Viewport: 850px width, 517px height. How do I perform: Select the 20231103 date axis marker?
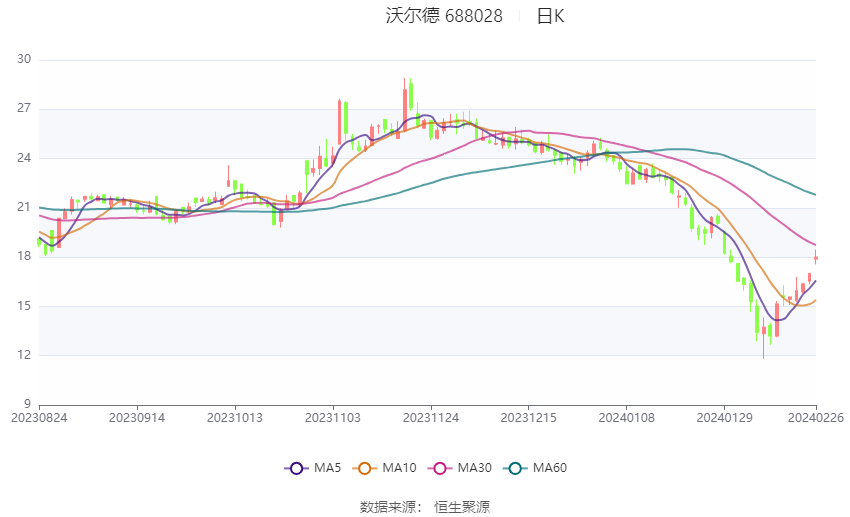tap(333, 418)
